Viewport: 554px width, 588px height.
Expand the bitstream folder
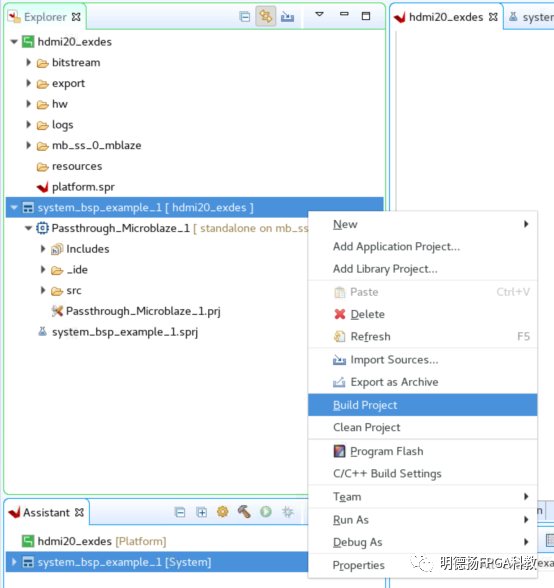pyautogui.click(x=29, y=62)
